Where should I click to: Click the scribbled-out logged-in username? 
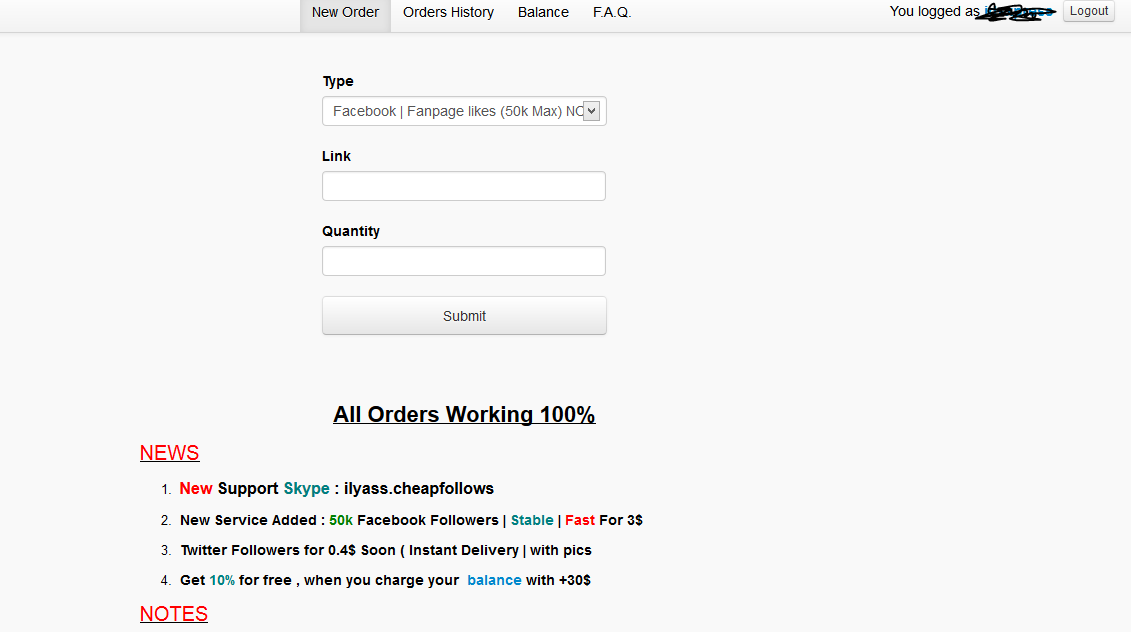[x=1018, y=12]
